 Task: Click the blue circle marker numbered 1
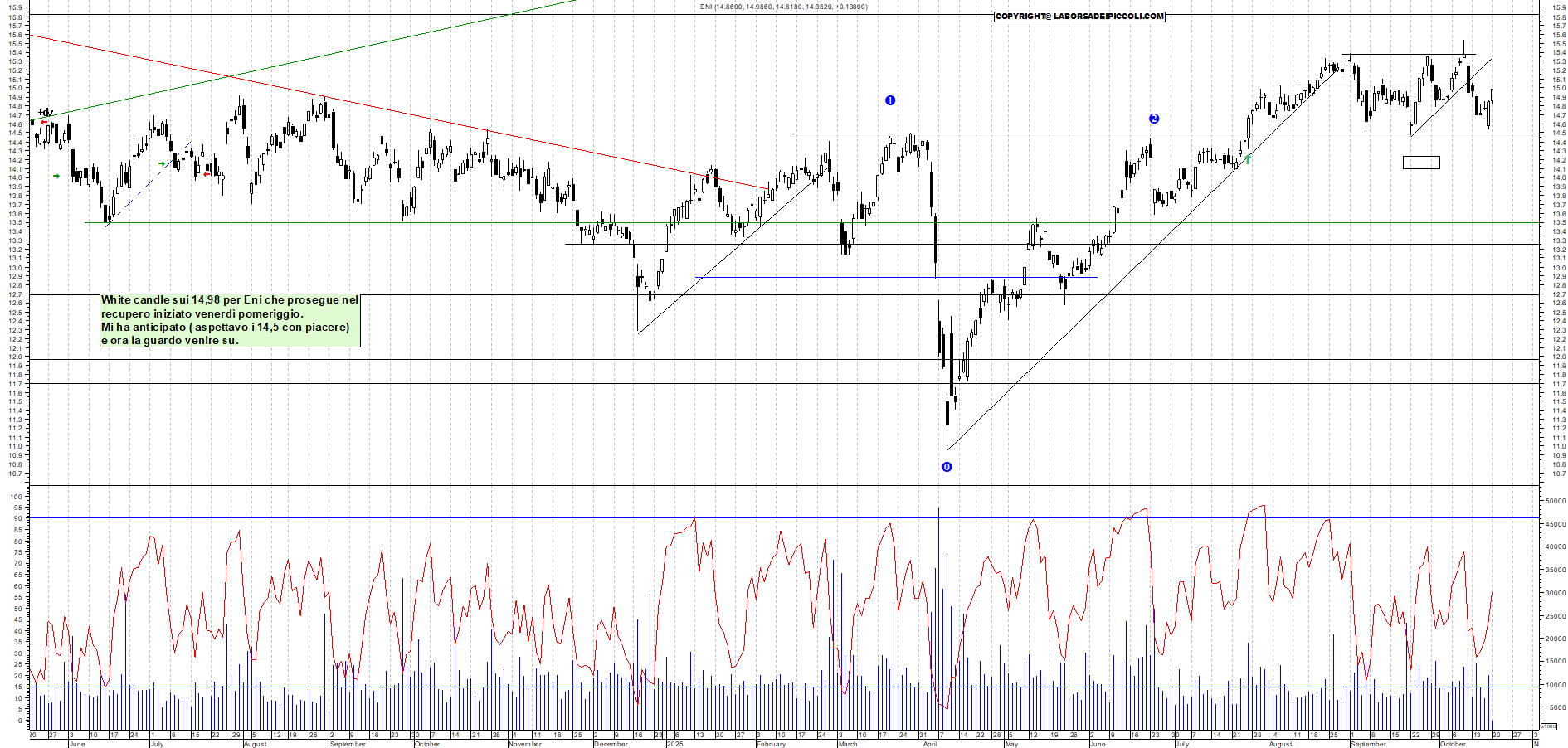(890, 100)
